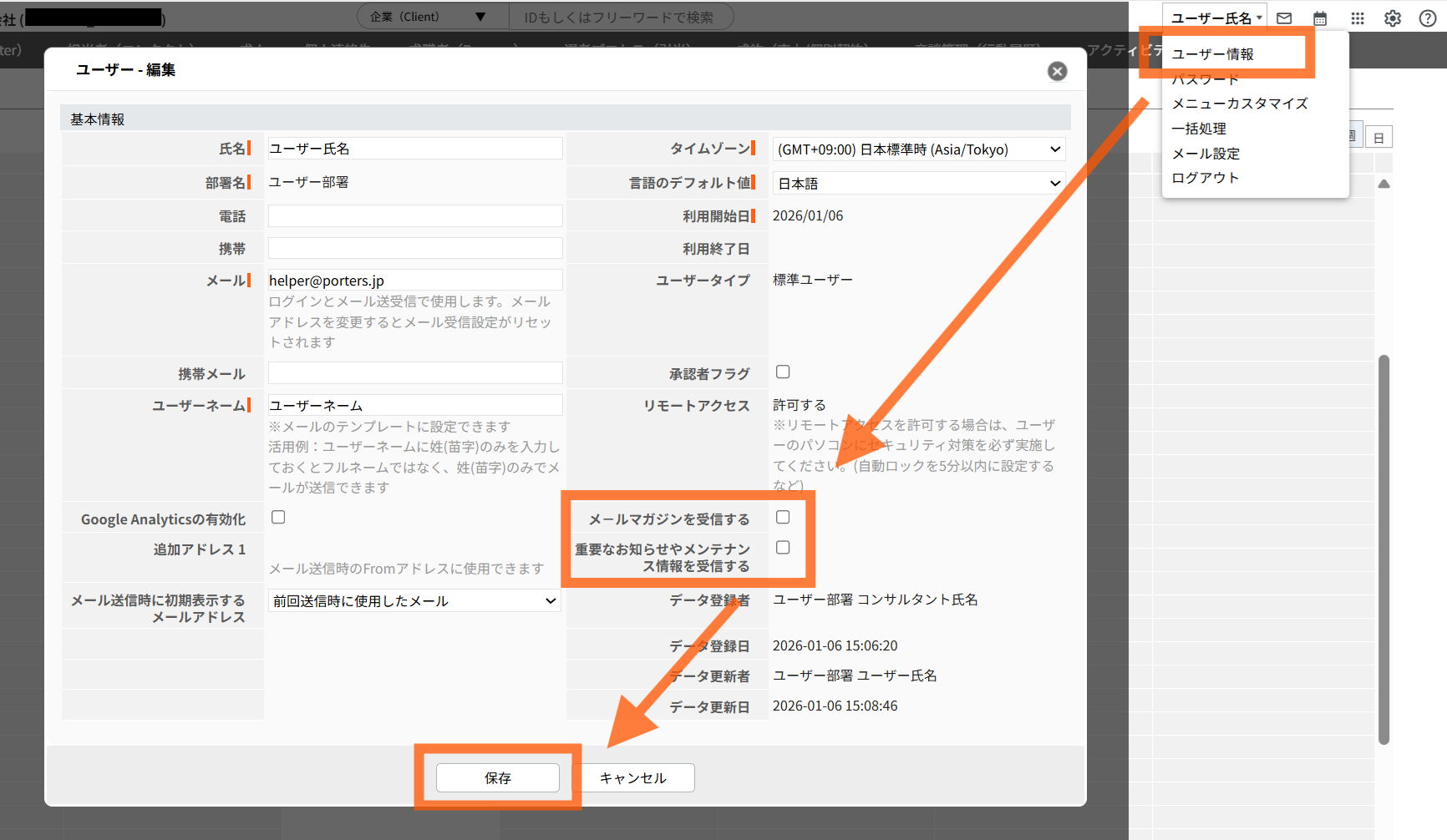Open the apps grid icon

click(x=1357, y=17)
